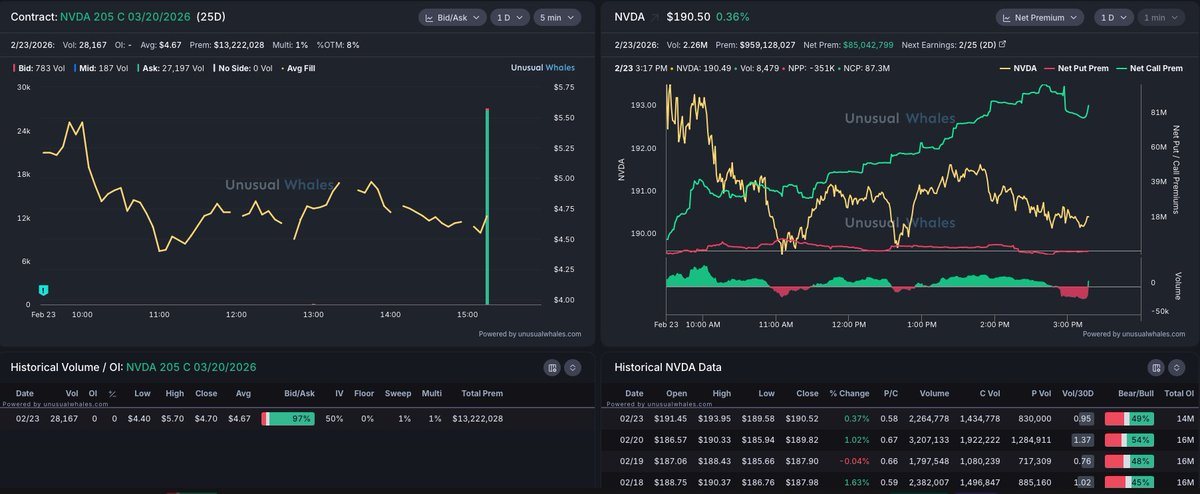Open the Net Premium chart type dropdown
Screen dimensions: 1200x494
click(x=1041, y=17)
